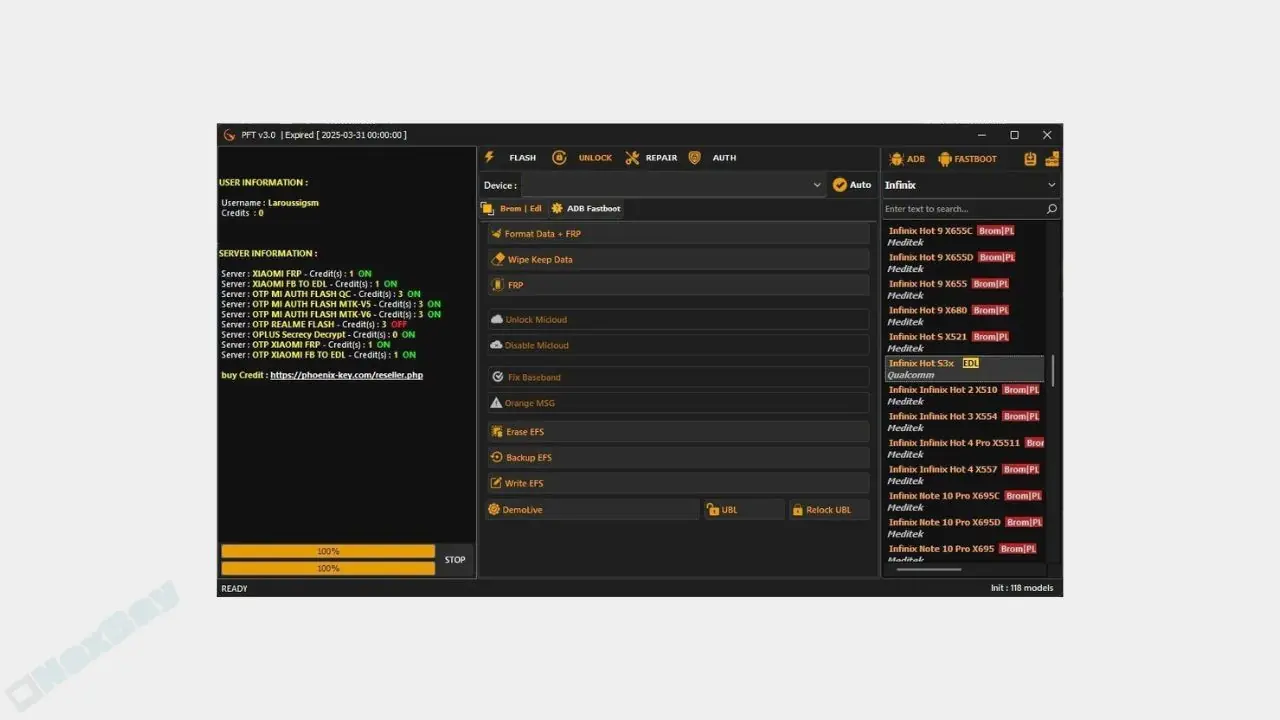Click the model list vertical scrollbar

click(1053, 370)
